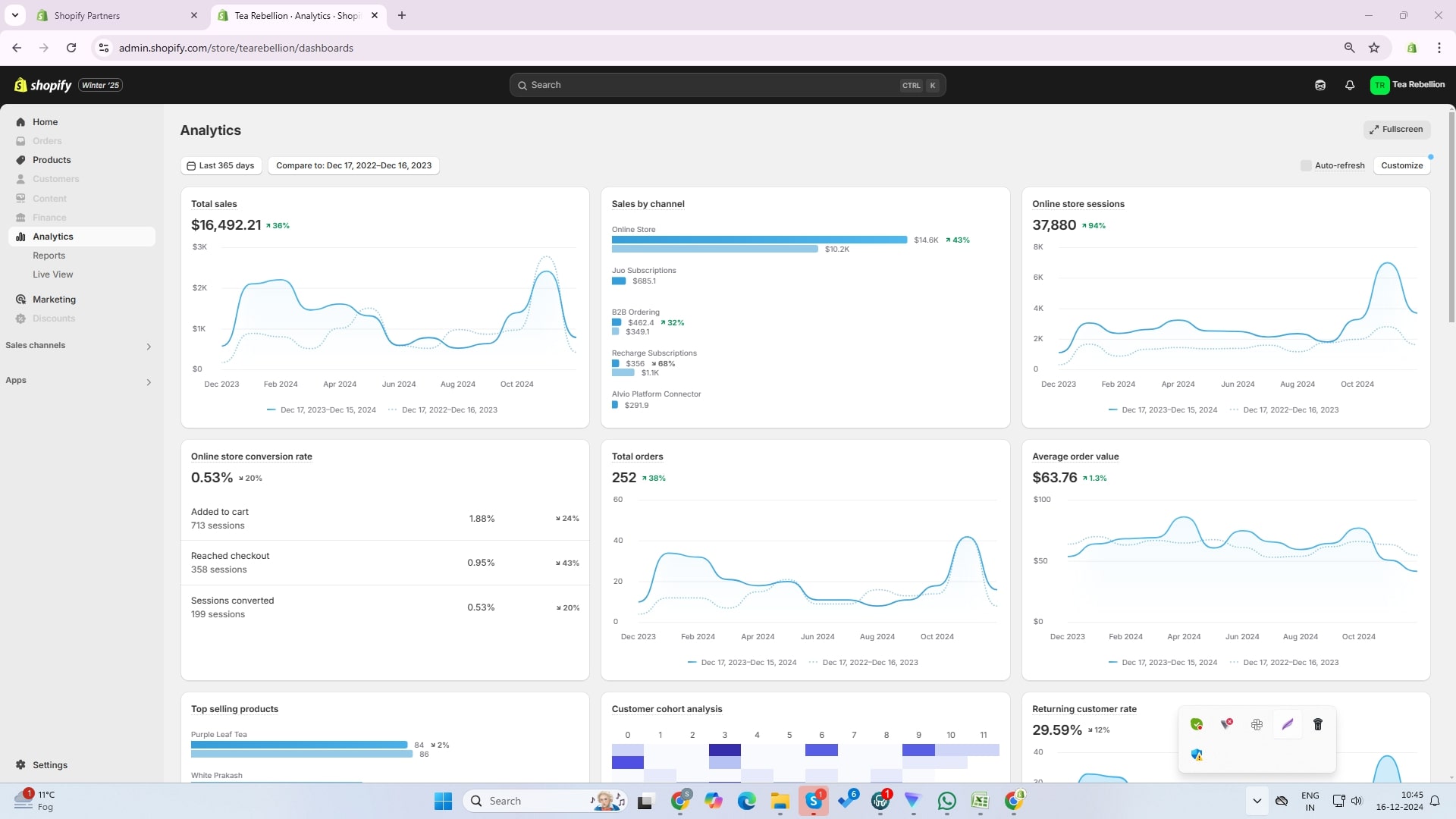Open the Compare to date range selector

click(353, 165)
